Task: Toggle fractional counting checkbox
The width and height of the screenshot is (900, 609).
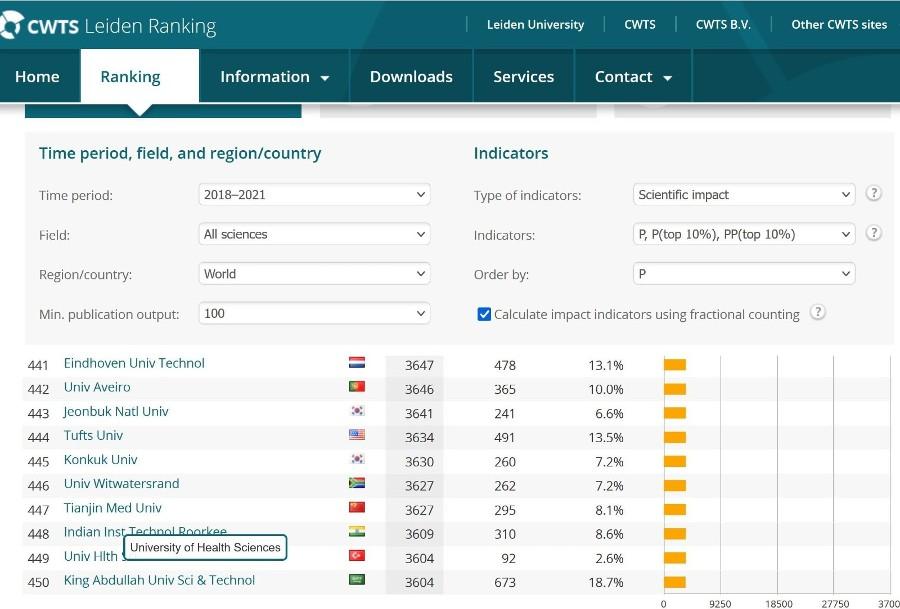Action: point(484,314)
